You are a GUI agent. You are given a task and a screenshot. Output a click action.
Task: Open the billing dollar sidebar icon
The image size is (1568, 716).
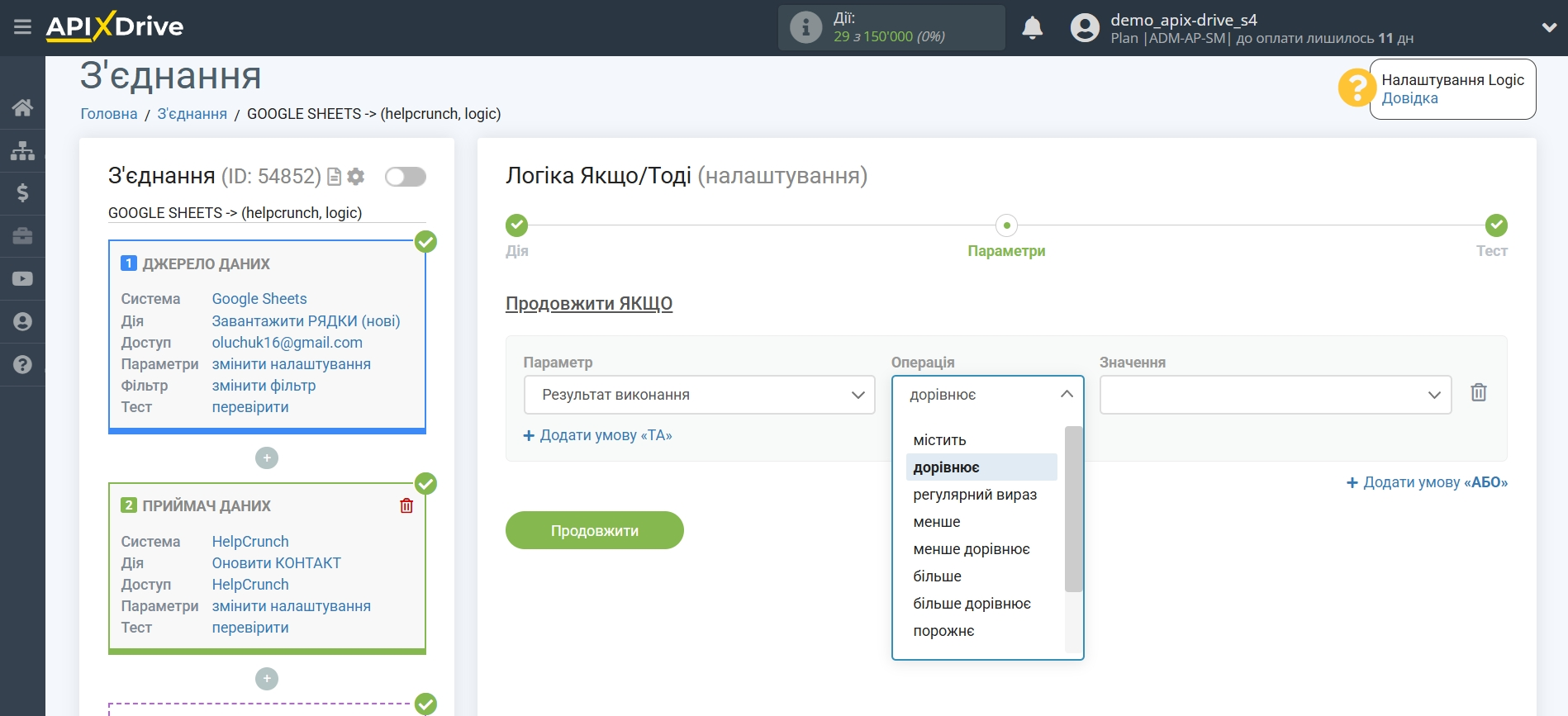pyautogui.click(x=22, y=193)
